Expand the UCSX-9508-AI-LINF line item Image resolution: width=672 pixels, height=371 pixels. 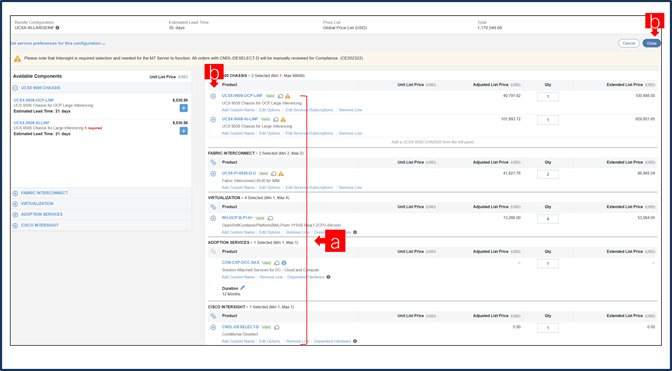point(213,119)
